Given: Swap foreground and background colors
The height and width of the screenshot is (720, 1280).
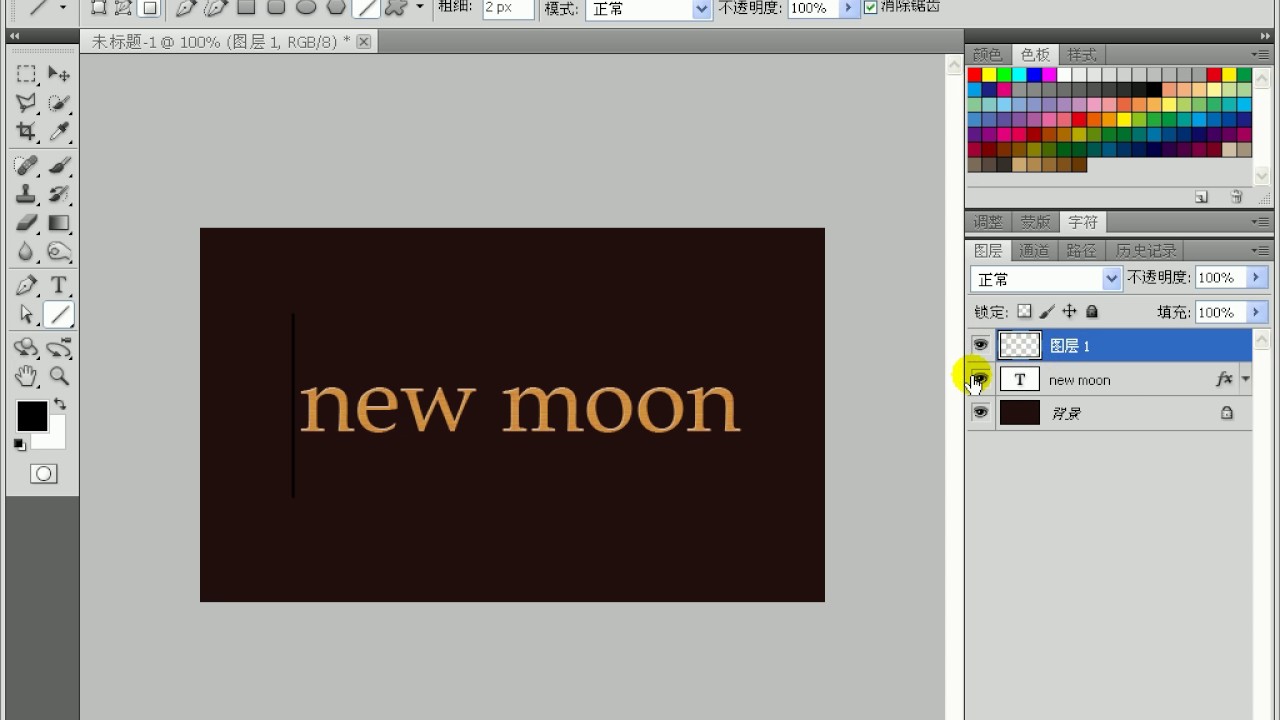Looking at the screenshot, I should (59, 404).
